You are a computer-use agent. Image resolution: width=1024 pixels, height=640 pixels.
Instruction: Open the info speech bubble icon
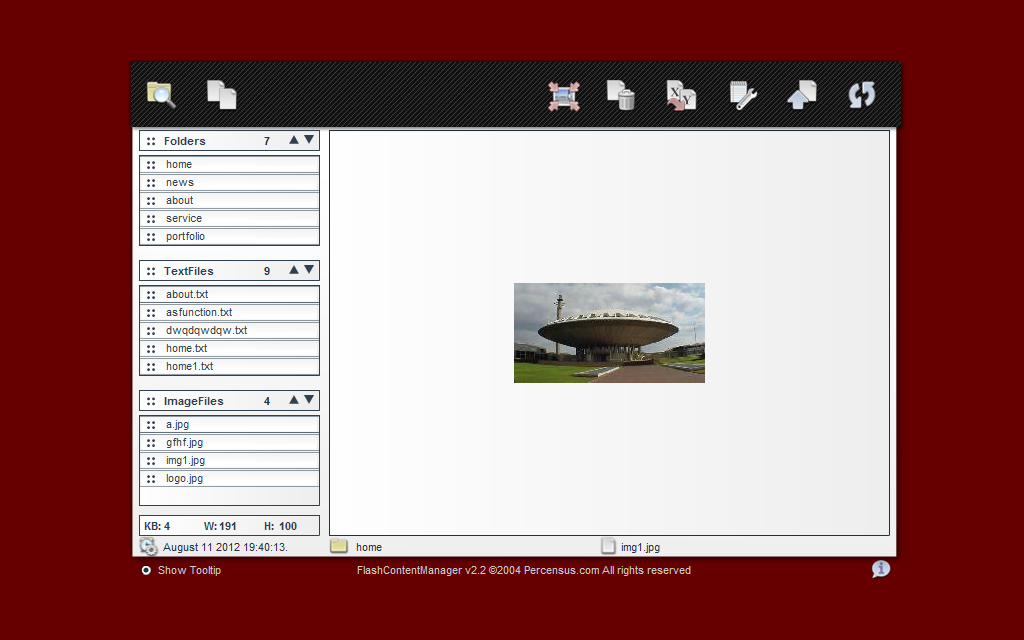click(x=880, y=569)
